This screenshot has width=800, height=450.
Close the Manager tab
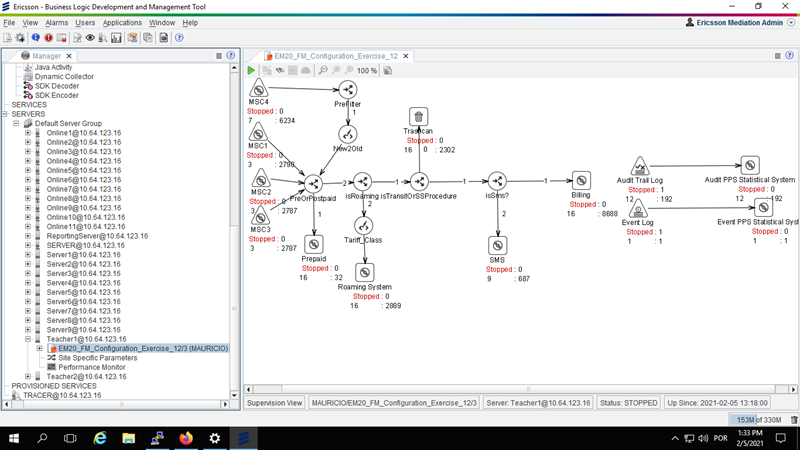pos(69,56)
